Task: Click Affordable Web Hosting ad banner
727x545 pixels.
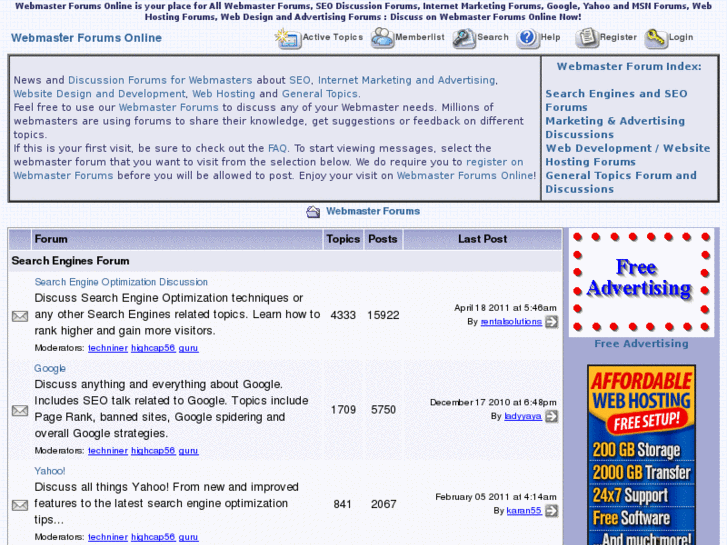Action: point(641,455)
